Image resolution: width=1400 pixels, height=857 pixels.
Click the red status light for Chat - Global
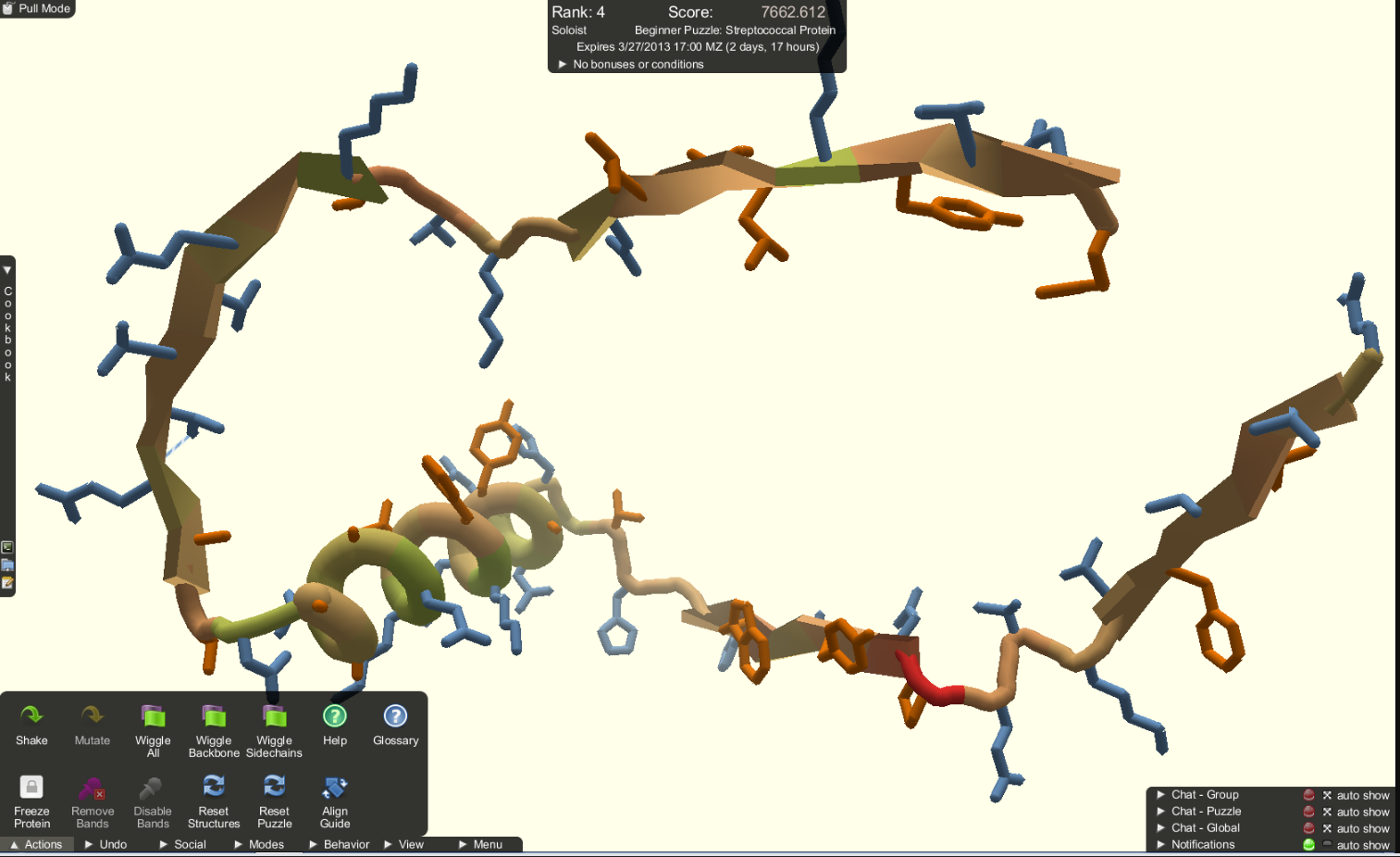pyautogui.click(x=1308, y=828)
